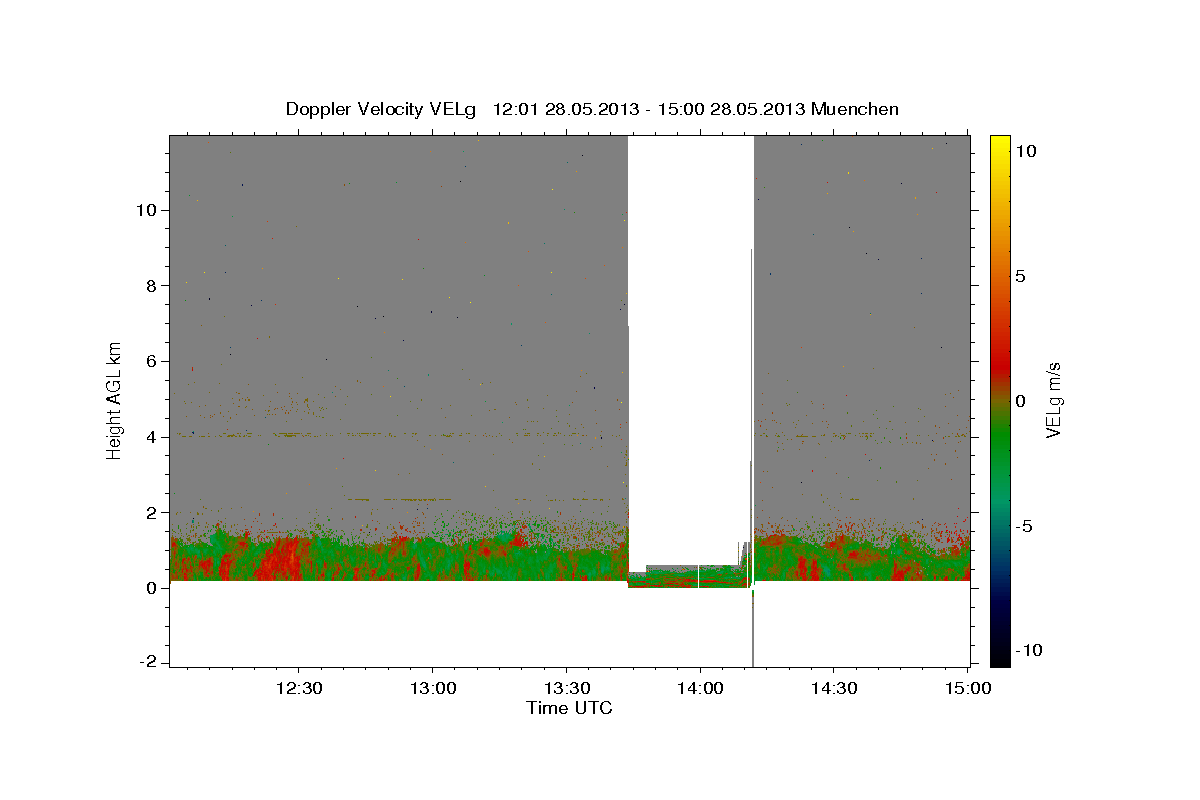Click the height axis label '6'
This screenshot has width=1200, height=800.
[x=153, y=361]
